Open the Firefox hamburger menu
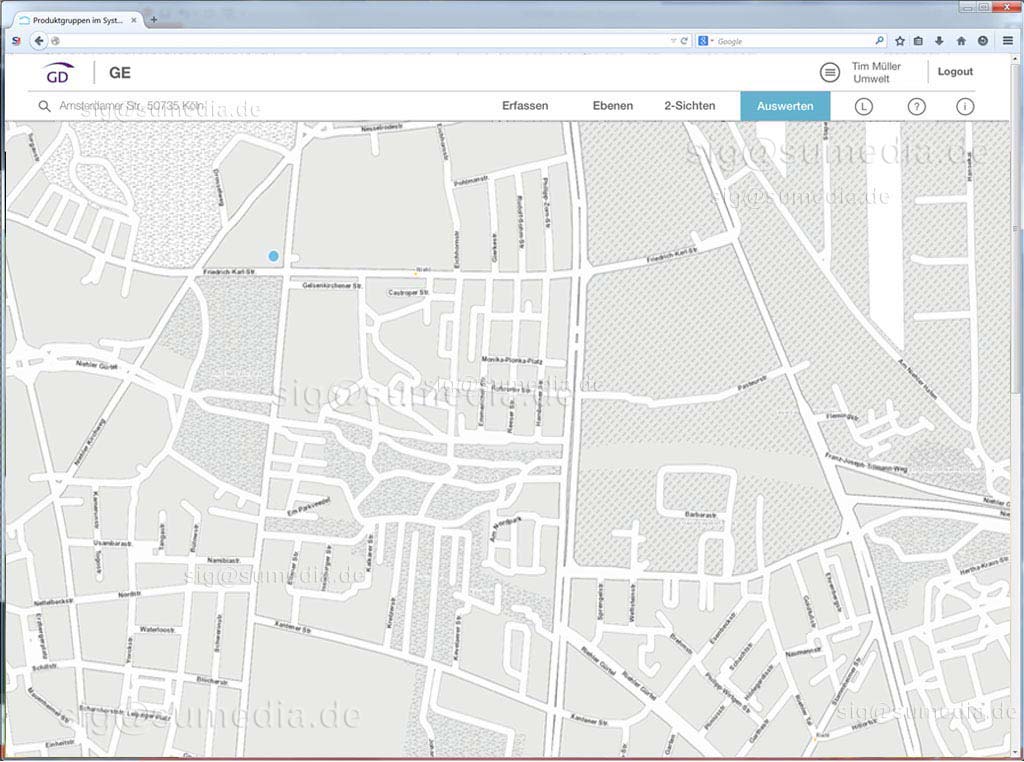The image size is (1024, 762). point(1007,41)
